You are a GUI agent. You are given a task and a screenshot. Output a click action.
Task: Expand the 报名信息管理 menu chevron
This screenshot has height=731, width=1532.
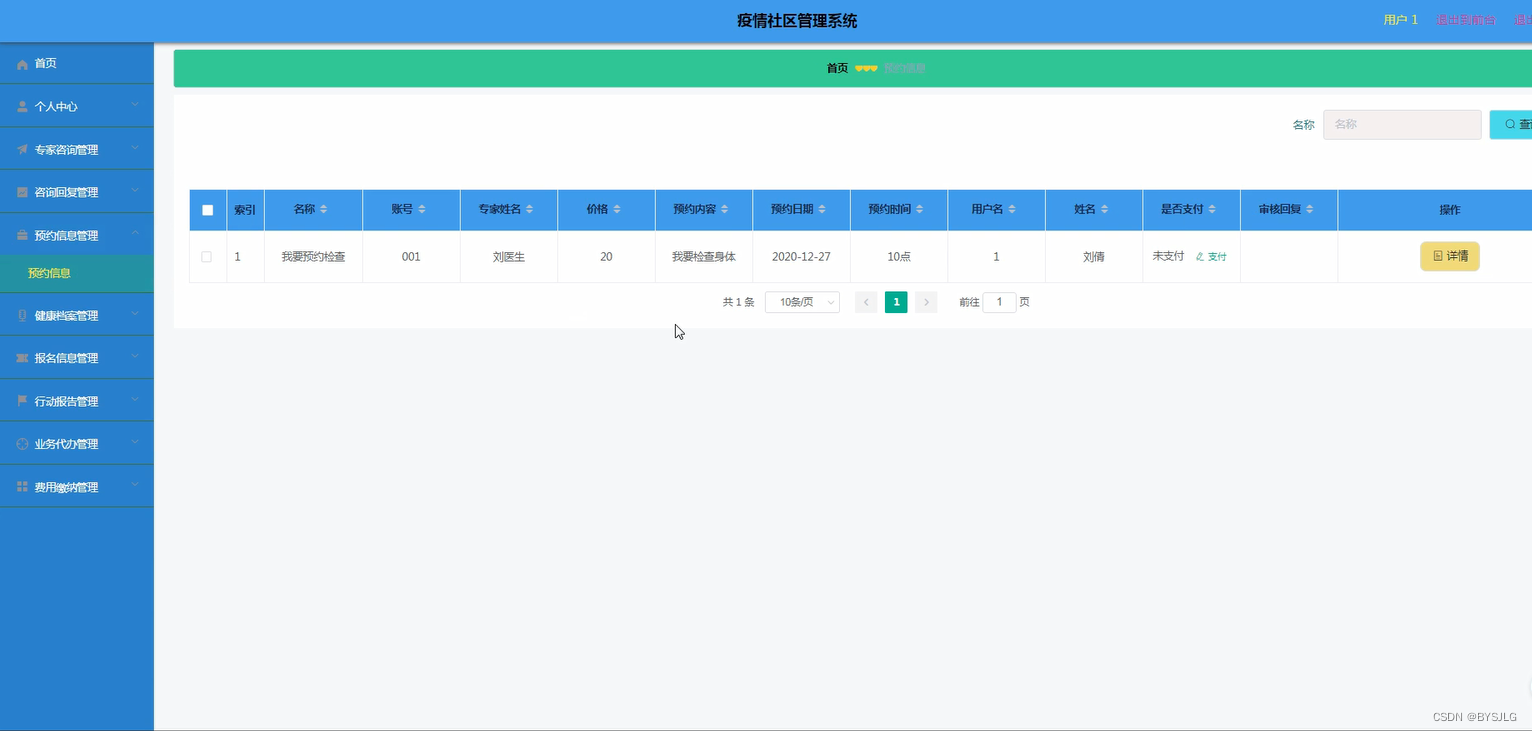[x=135, y=357]
